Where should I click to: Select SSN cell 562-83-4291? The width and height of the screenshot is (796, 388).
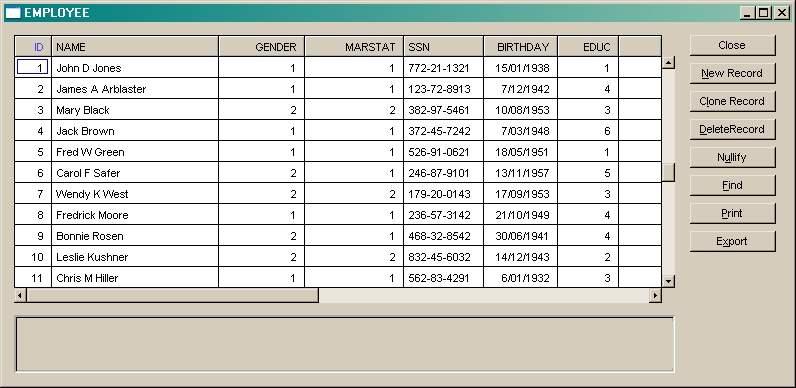[x=444, y=277]
